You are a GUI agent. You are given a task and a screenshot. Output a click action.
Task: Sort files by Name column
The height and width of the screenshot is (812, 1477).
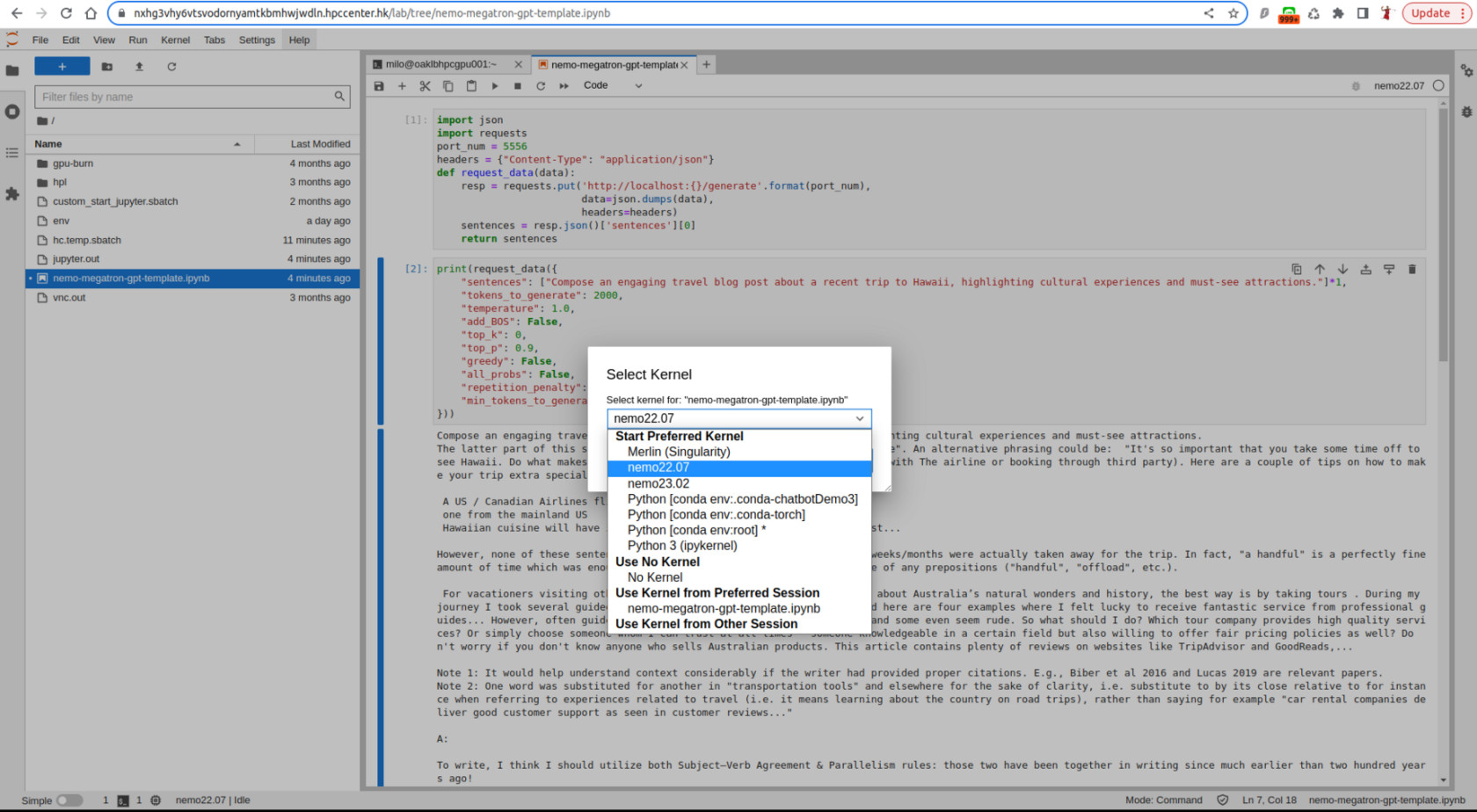[140, 144]
